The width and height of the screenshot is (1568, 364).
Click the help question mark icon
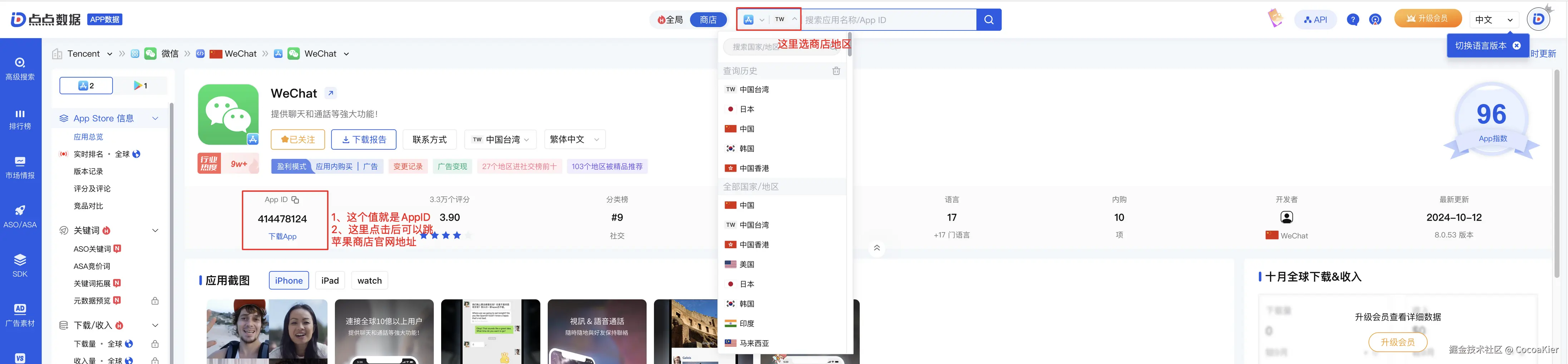point(1352,19)
